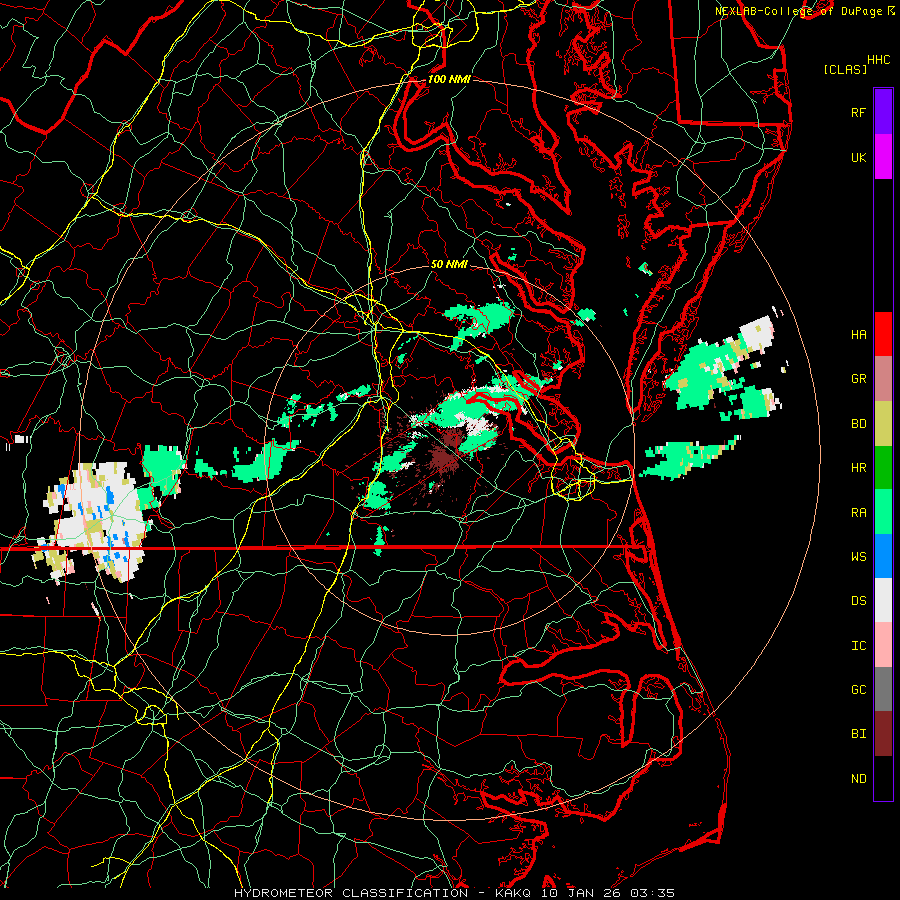900x900 pixels.
Task: Click the HA legend label
Action: [x=858, y=335]
